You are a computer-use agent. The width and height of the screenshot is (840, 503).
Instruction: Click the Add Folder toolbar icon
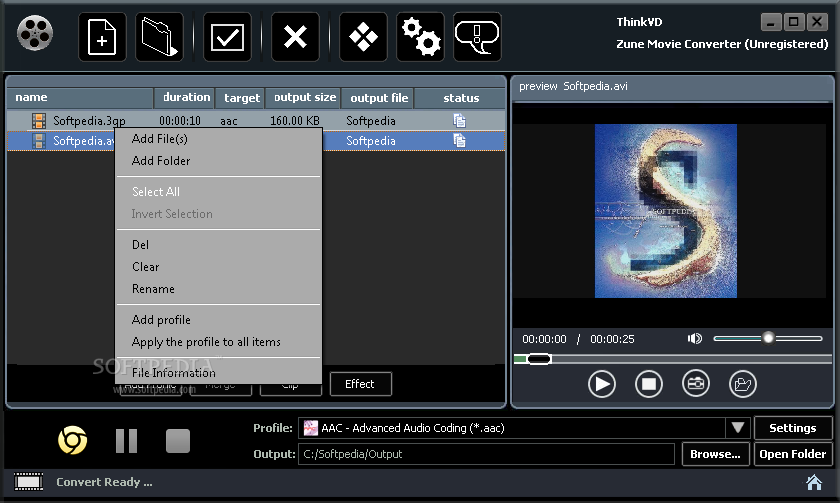160,37
